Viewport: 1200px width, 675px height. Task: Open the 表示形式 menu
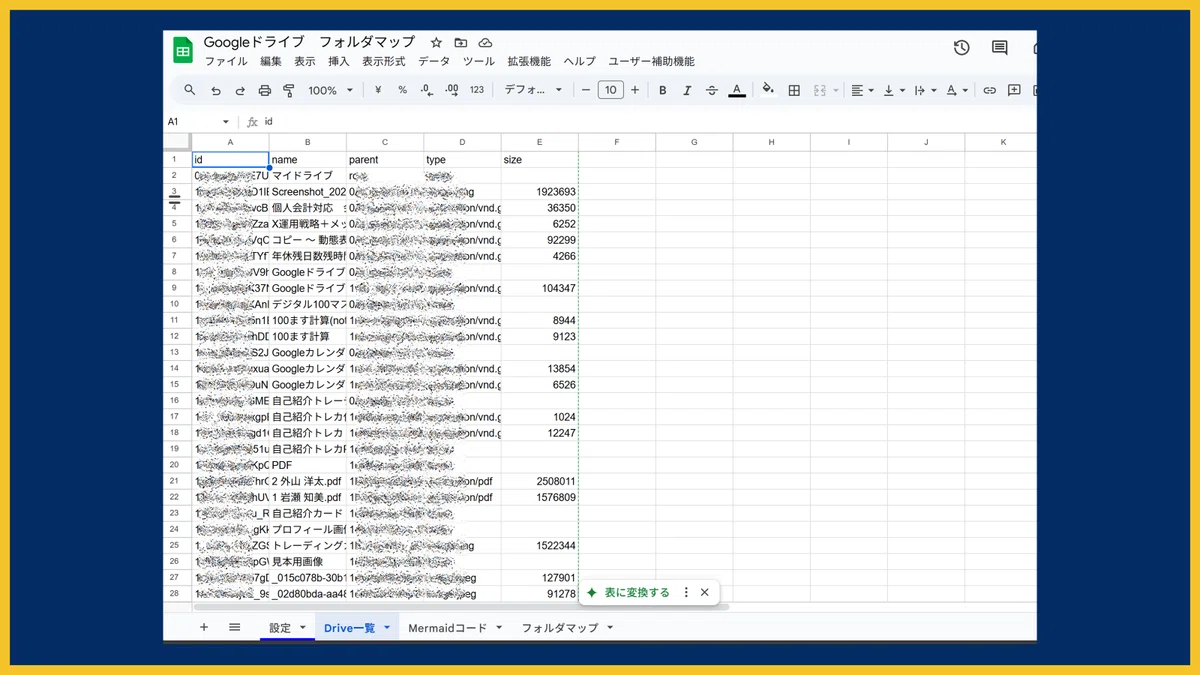384,62
